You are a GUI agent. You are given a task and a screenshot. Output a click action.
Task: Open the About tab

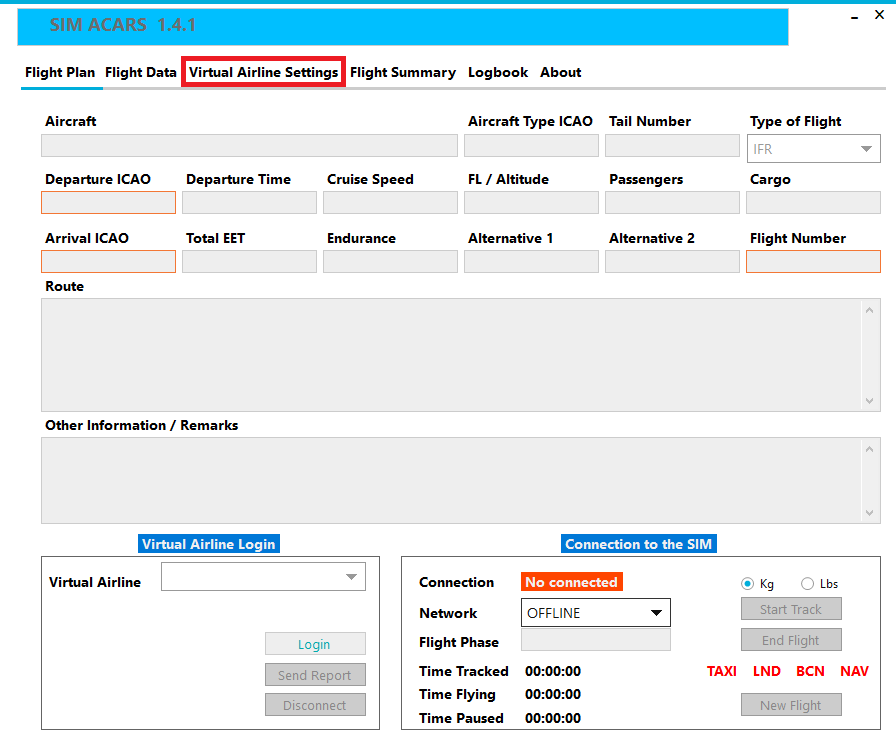[560, 73]
